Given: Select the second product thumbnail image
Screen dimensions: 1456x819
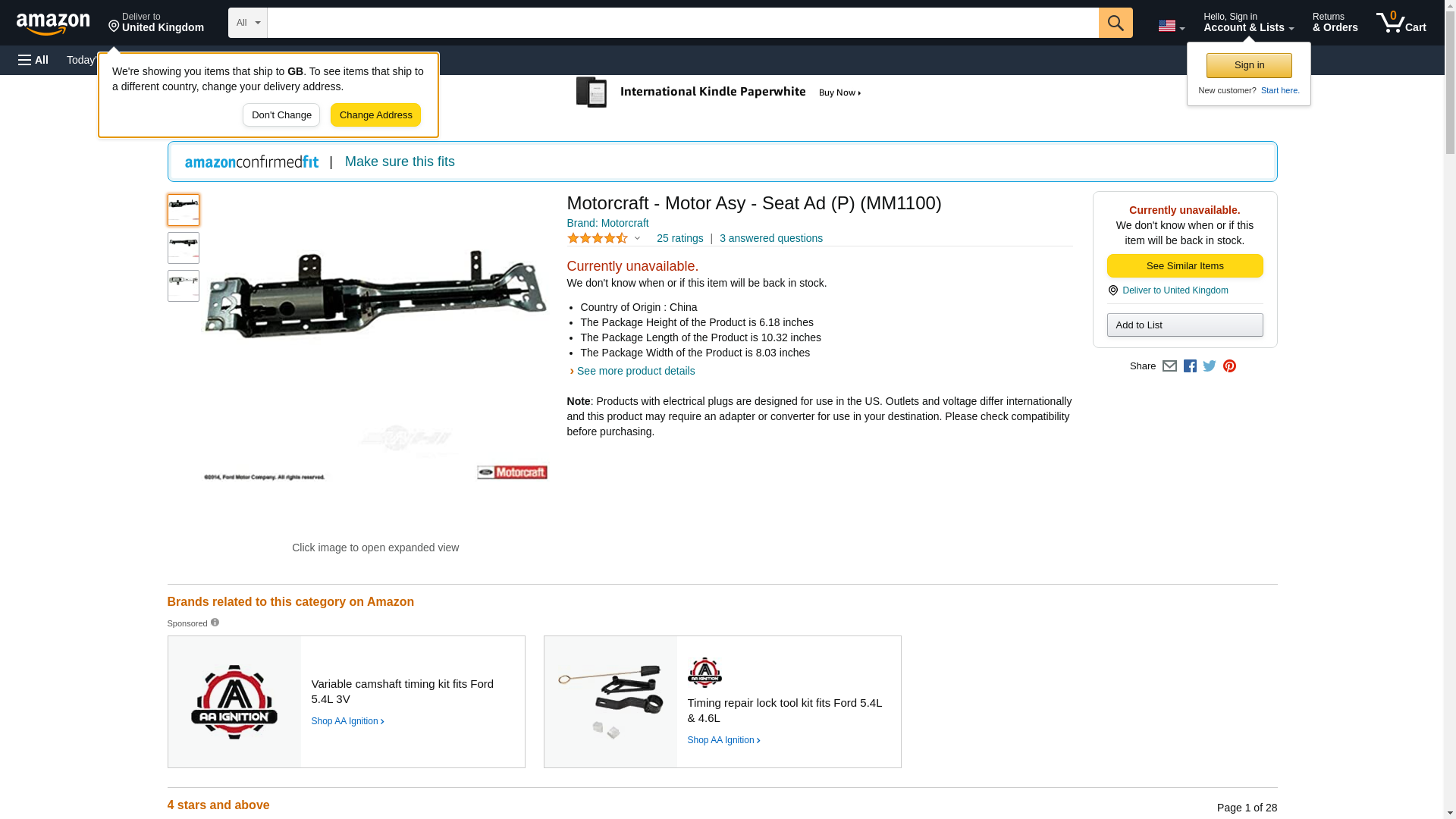Looking at the screenshot, I should pyautogui.click(x=184, y=248).
